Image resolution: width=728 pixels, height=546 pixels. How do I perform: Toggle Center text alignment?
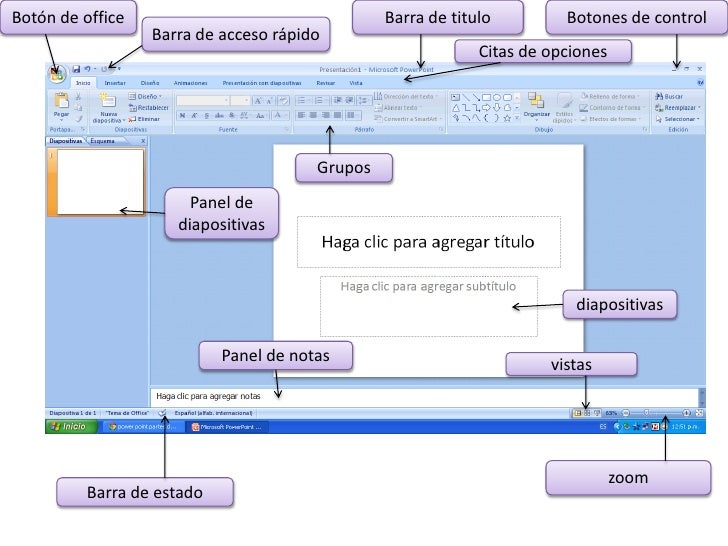313,115
